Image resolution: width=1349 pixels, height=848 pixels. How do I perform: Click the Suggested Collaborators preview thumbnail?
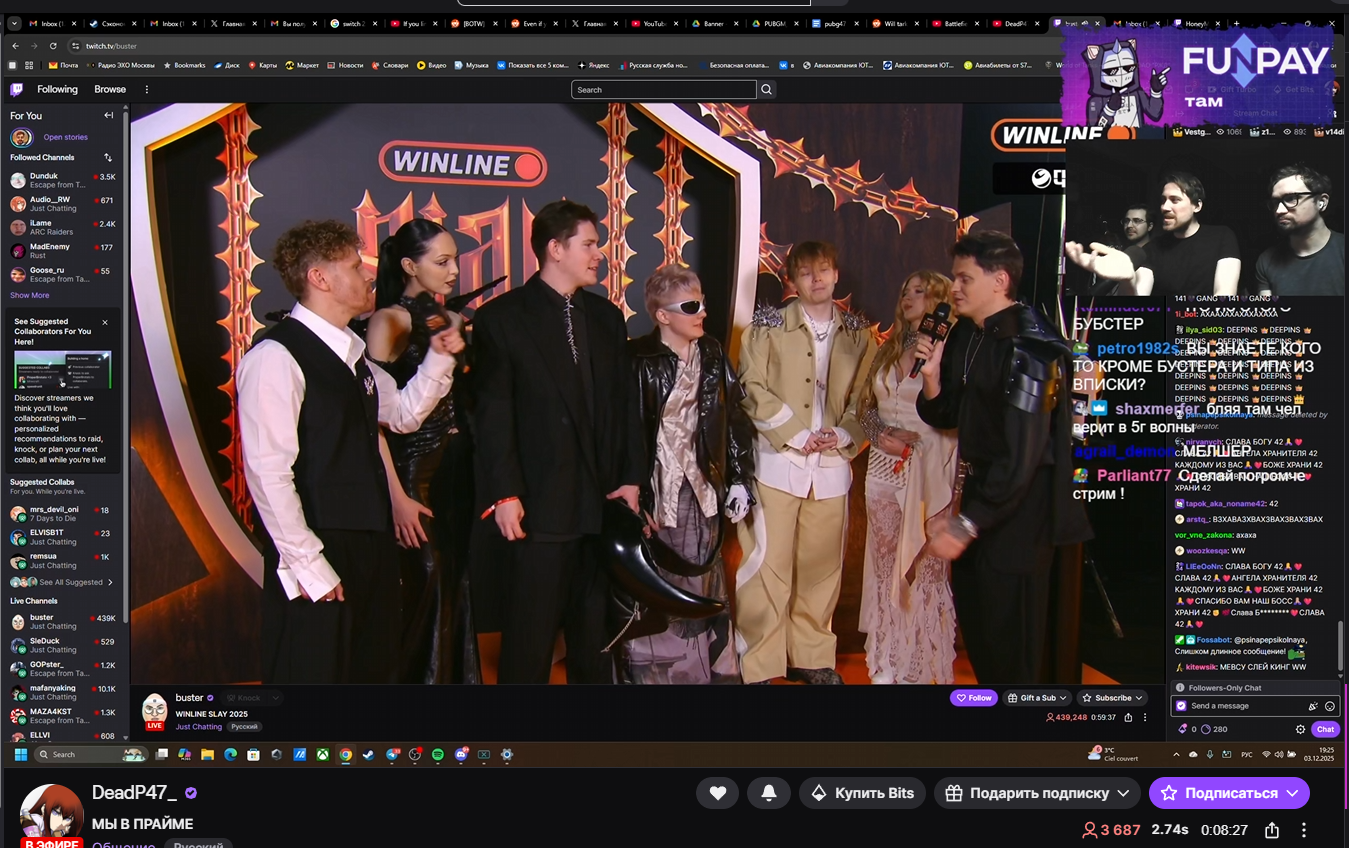pyautogui.click(x=63, y=369)
